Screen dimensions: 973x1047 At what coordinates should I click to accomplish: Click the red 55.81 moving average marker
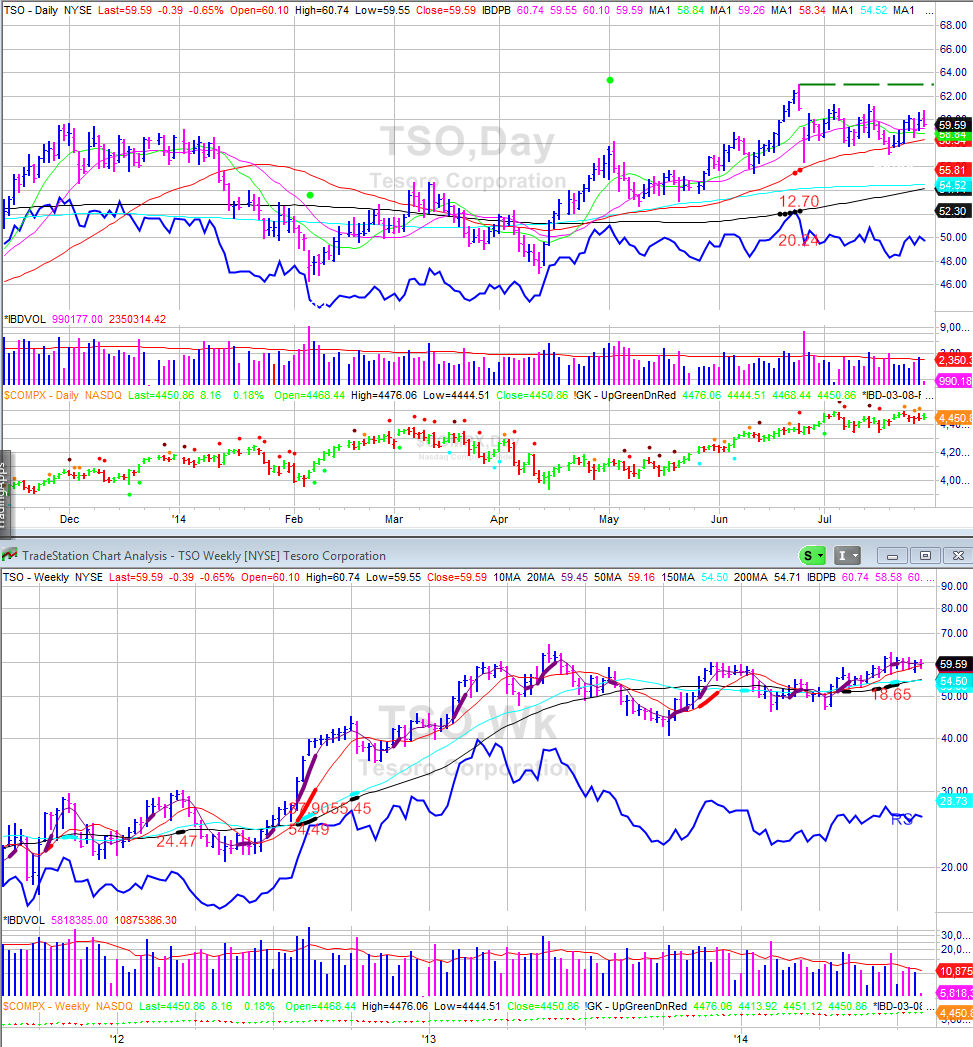tap(953, 170)
